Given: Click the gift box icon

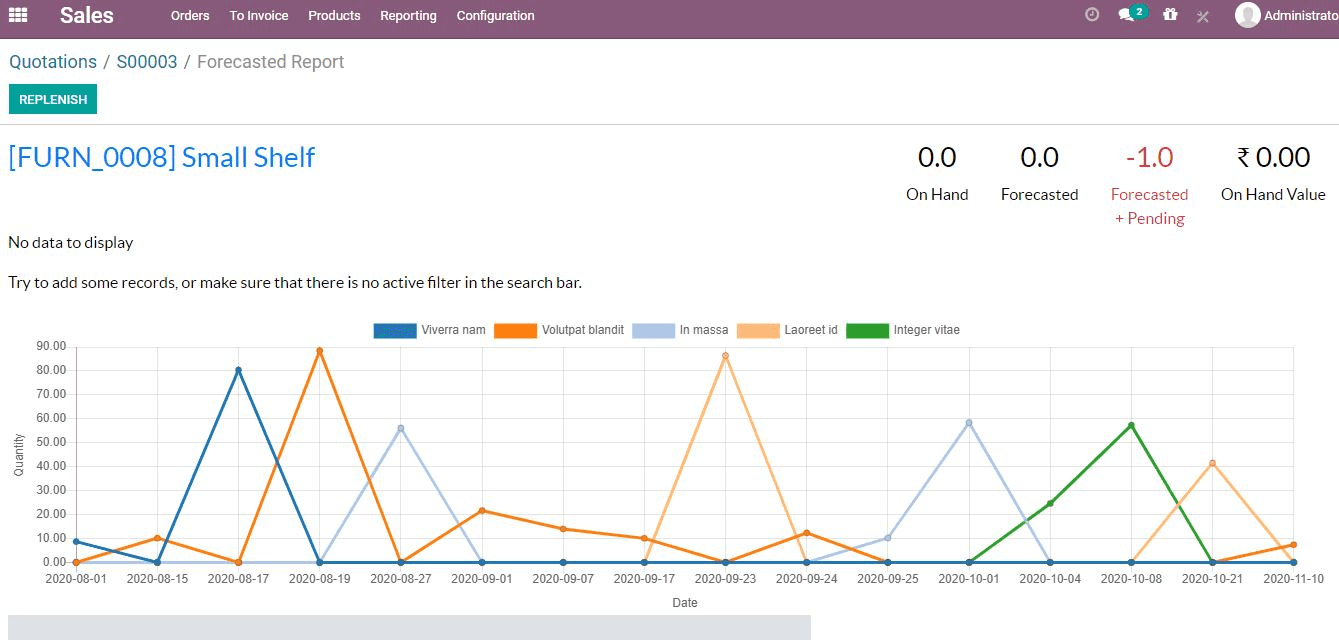Looking at the screenshot, I should pyautogui.click(x=1170, y=15).
